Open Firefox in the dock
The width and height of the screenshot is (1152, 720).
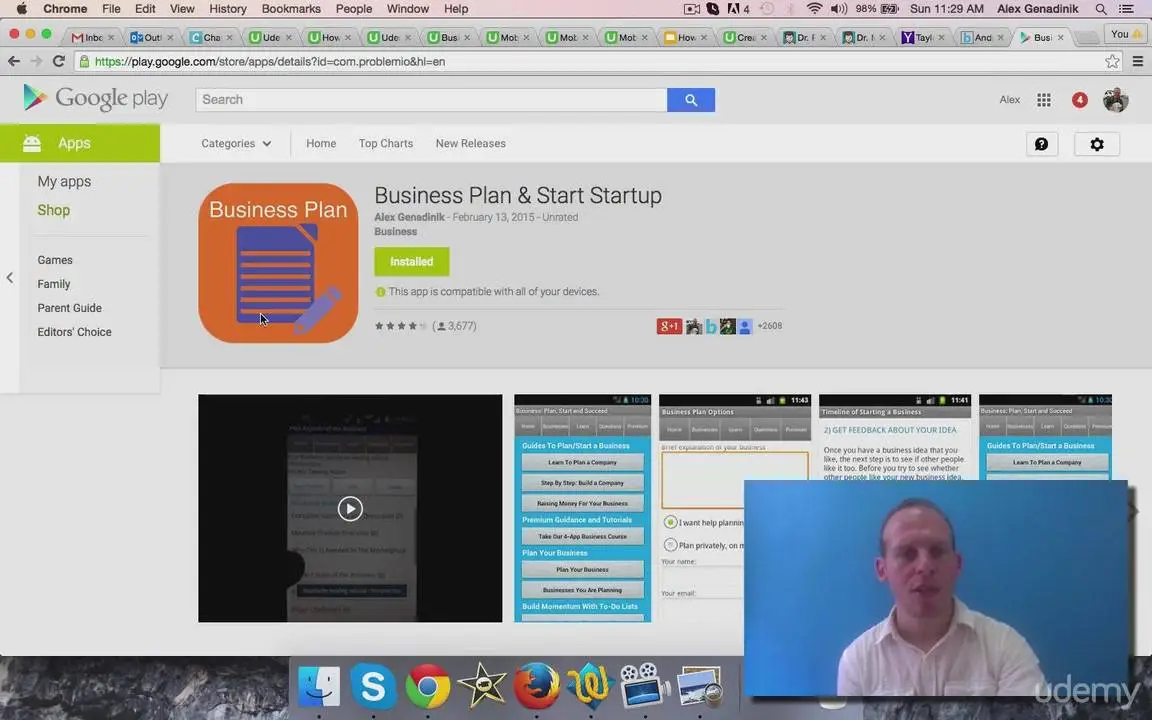(536, 686)
